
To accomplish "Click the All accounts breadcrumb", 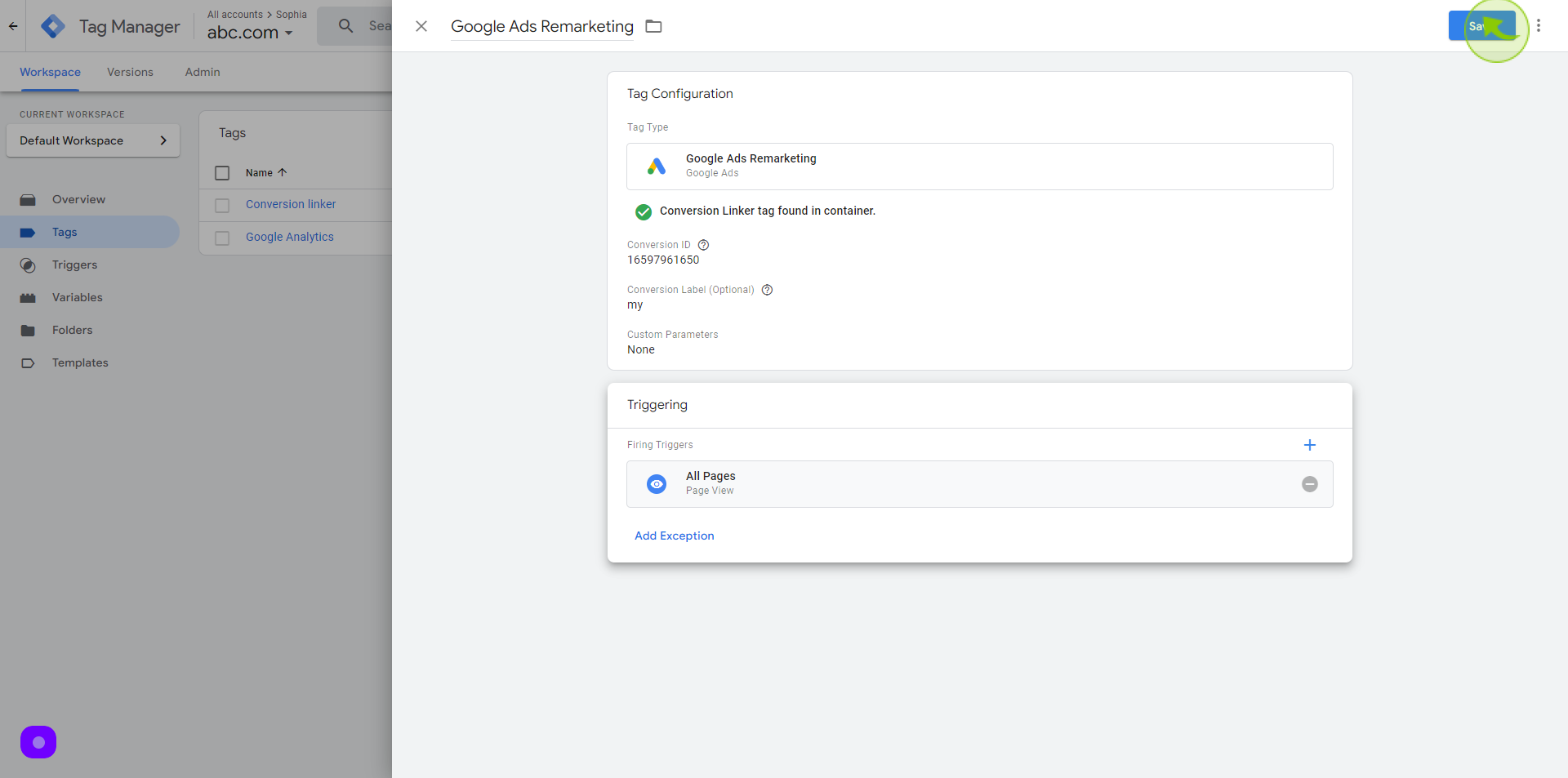I will pos(235,15).
